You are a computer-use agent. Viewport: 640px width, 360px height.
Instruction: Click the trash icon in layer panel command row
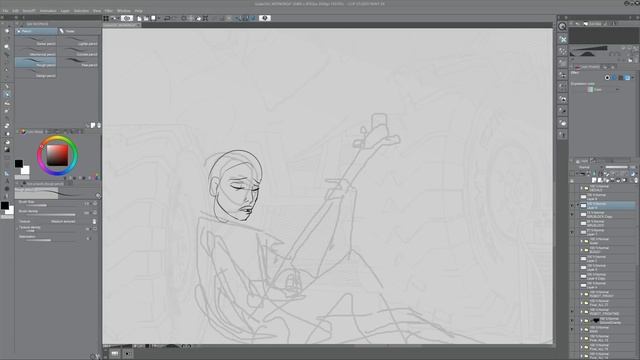(x=636, y=180)
